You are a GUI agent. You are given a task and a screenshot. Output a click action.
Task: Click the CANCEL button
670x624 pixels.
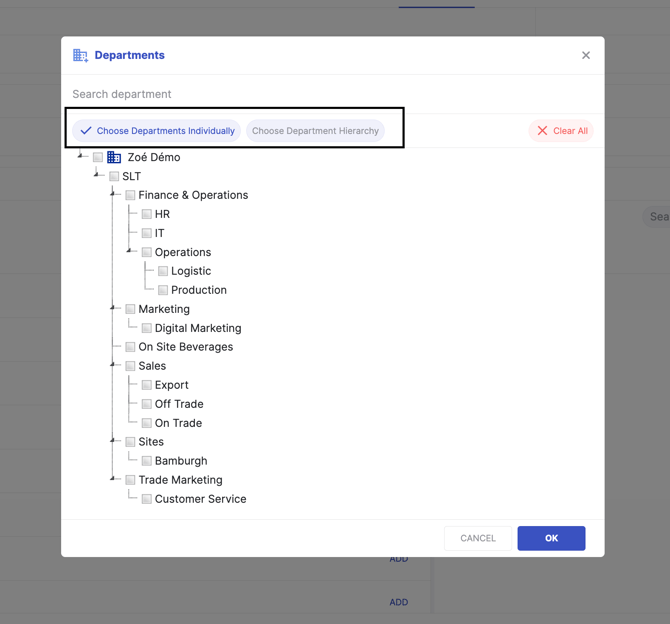click(478, 538)
